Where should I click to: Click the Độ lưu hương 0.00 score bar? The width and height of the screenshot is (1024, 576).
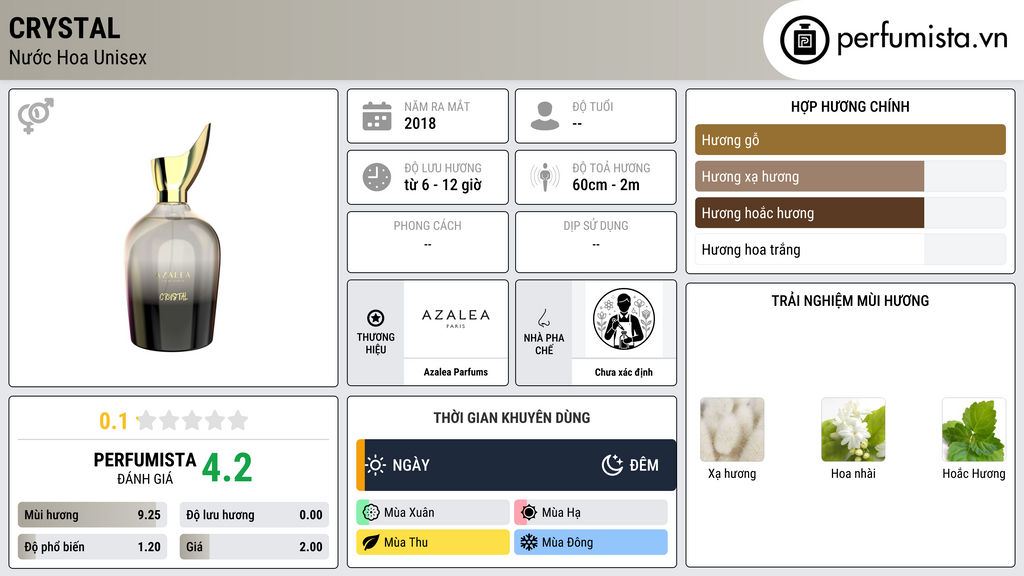click(x=254, y=515)
